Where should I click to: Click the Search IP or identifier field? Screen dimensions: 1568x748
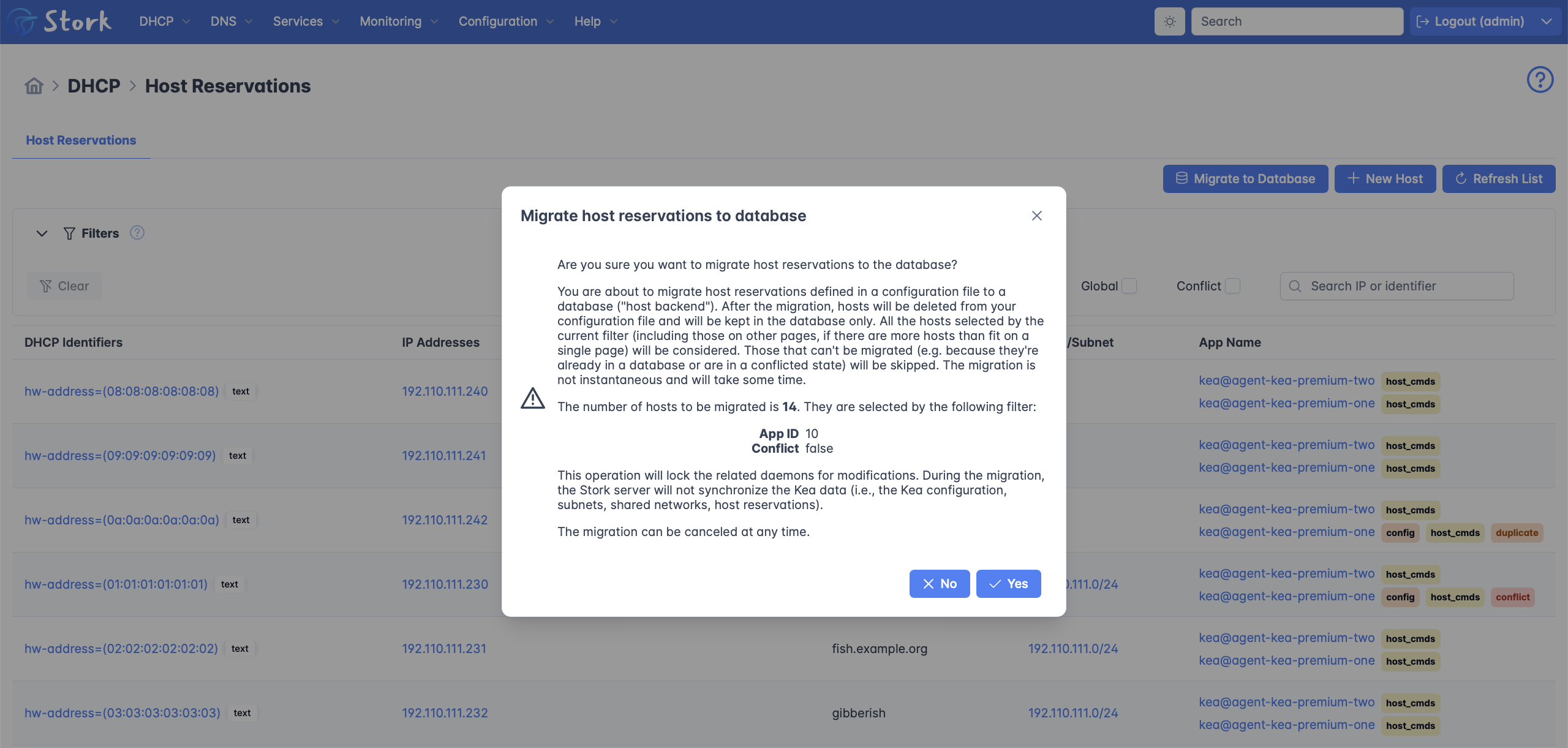click(x=1396, y=286)
